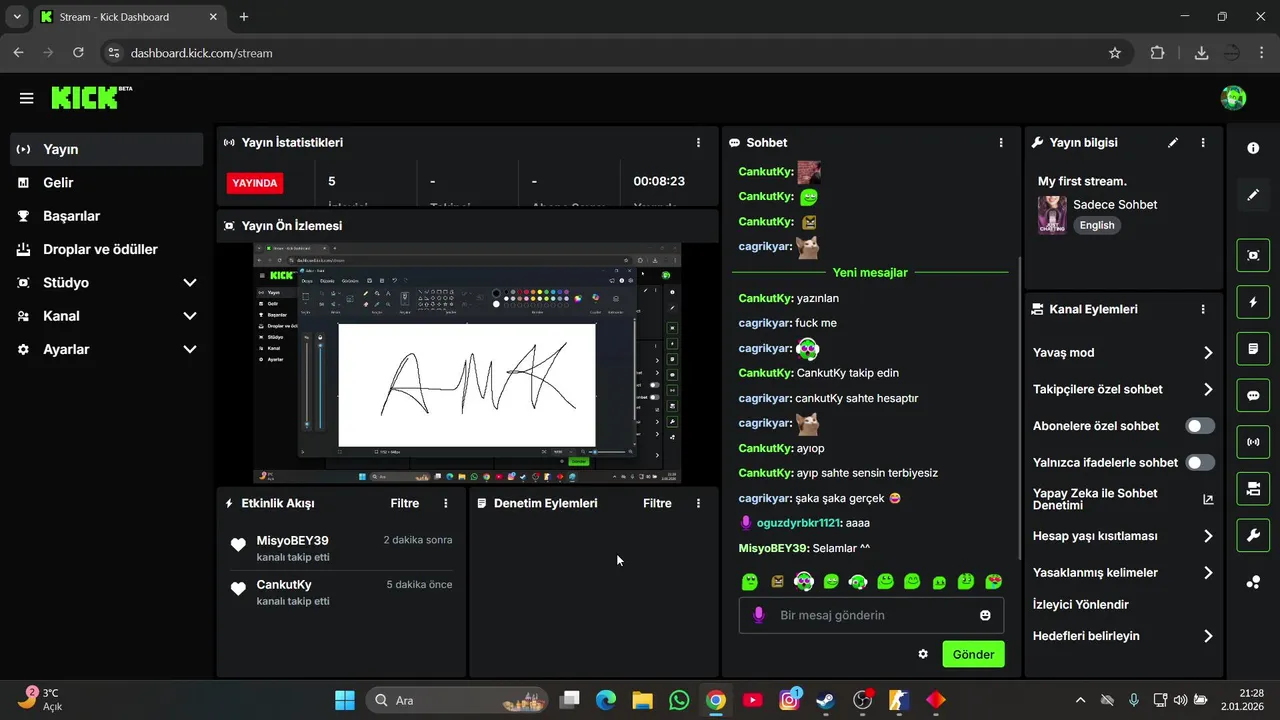
Task: Click Sadece Sohbet category thumbnail
Action: point(1052,215)
